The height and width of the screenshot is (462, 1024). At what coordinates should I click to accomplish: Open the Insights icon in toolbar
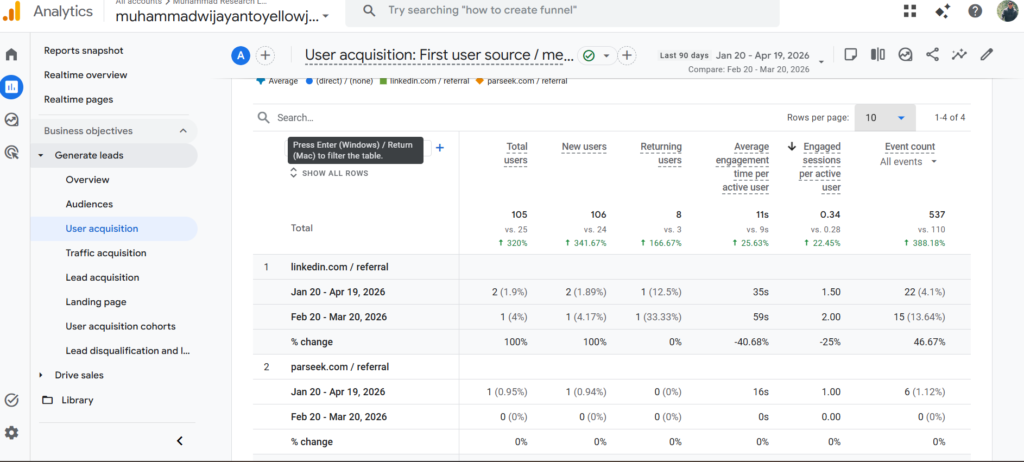click(x=905, y=54)
